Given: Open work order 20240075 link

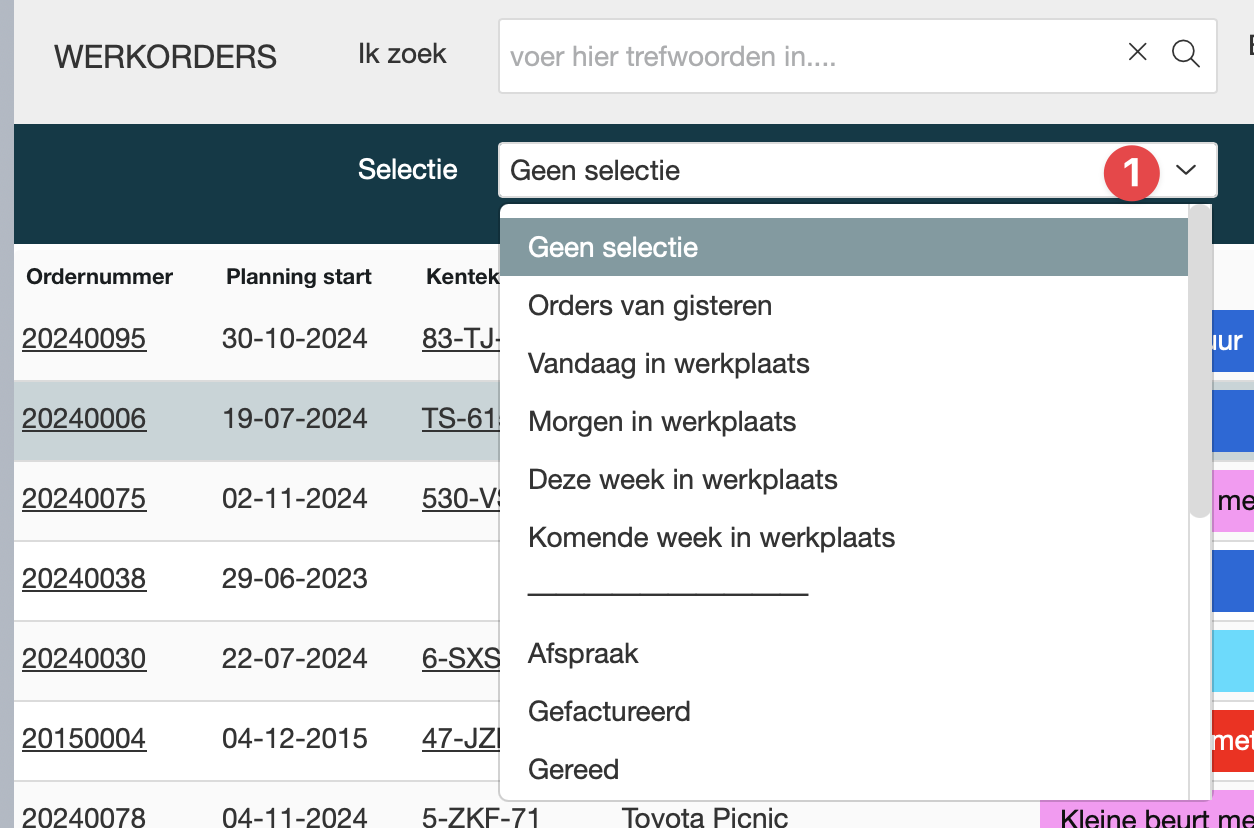Looking at the screenshot, I should 84,499.
